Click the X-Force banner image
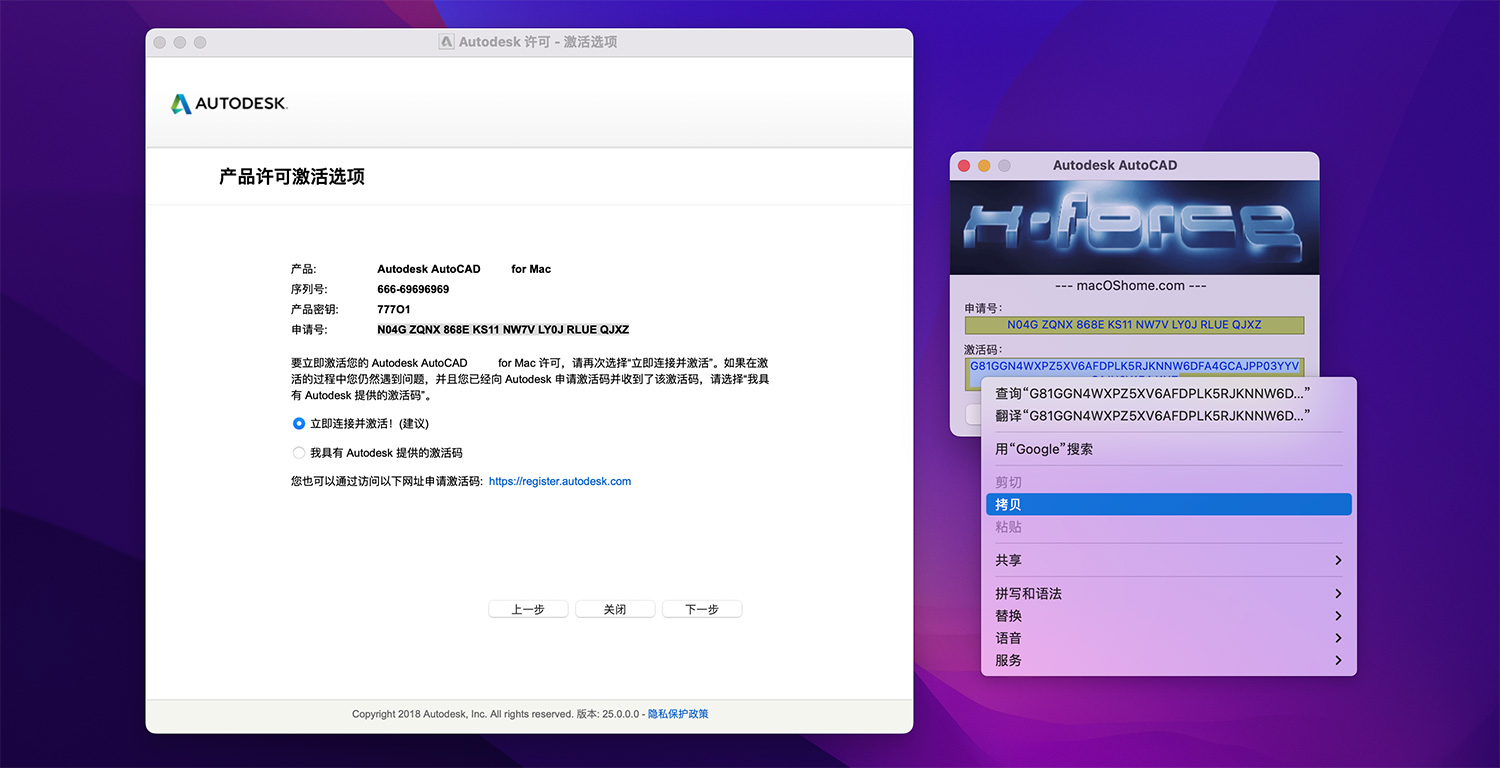This screenshot has width=1500, height=768. pyautogui.click(x=1134, y=227)
